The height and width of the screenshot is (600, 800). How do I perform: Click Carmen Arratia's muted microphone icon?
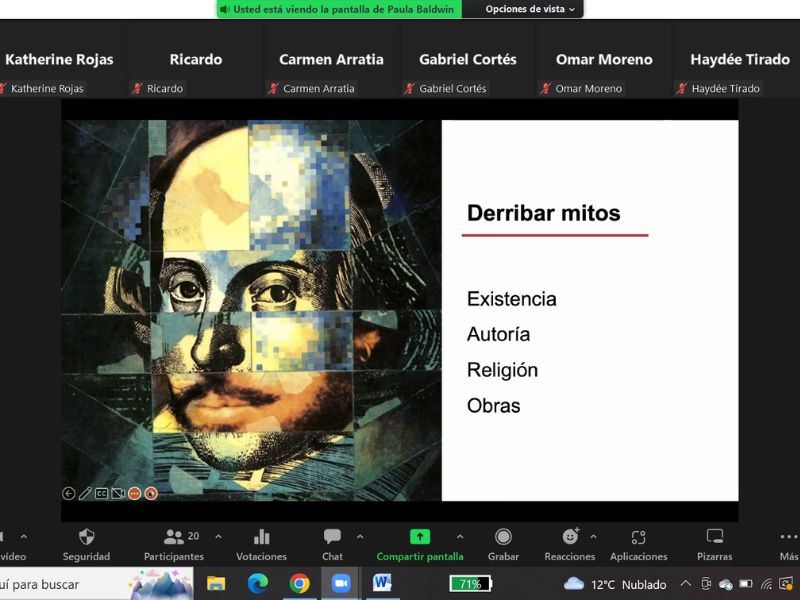pyautogui.click(x=273, y=89)
